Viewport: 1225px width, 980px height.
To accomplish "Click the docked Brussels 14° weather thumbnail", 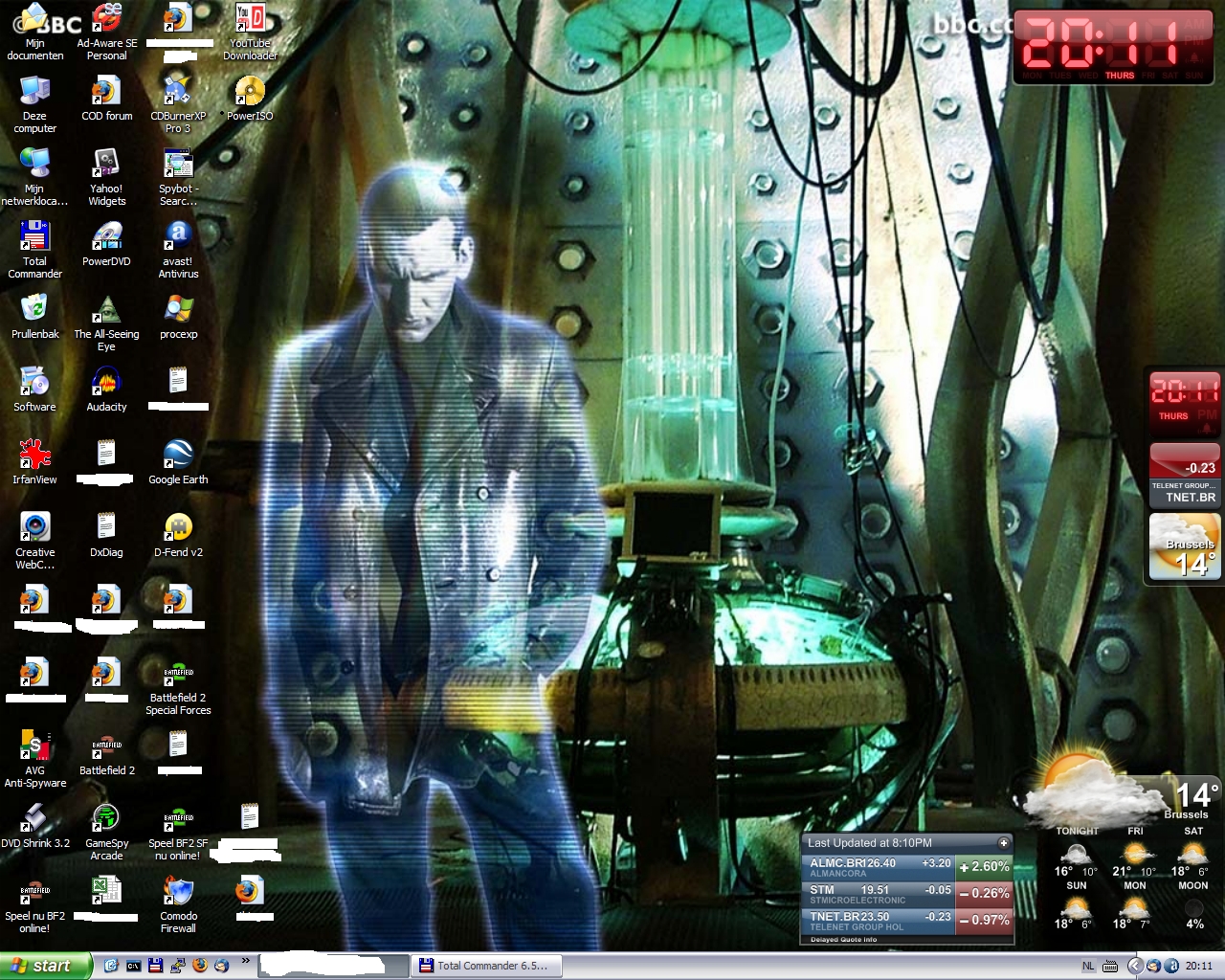I will (x=1185, y=547).
